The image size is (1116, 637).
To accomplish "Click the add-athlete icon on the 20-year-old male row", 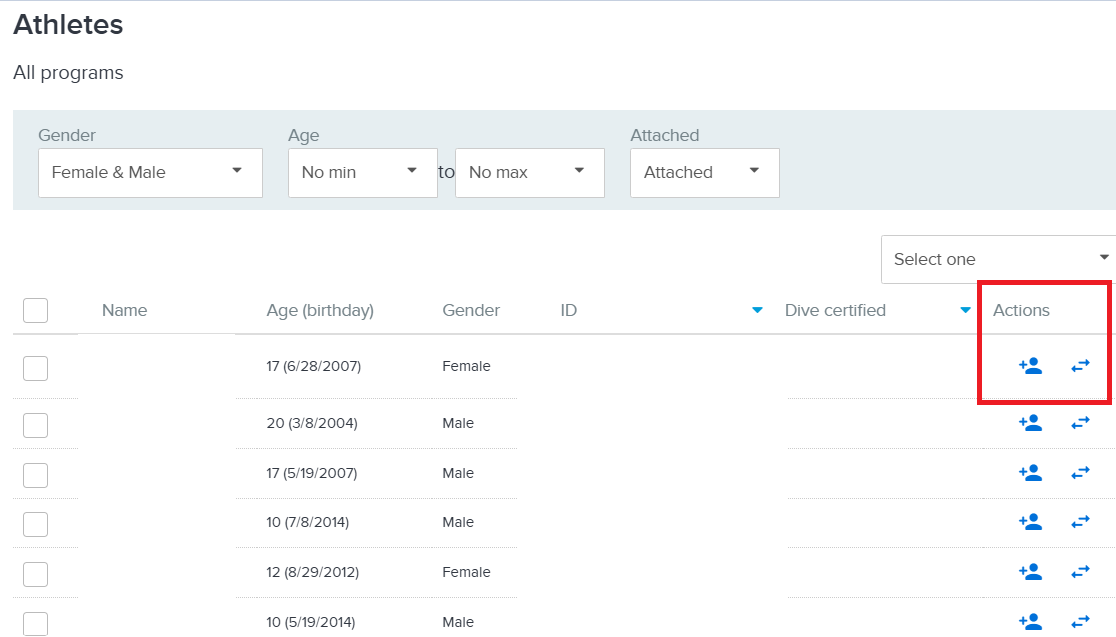I will pyautogui.click(x=1030, y=422).
